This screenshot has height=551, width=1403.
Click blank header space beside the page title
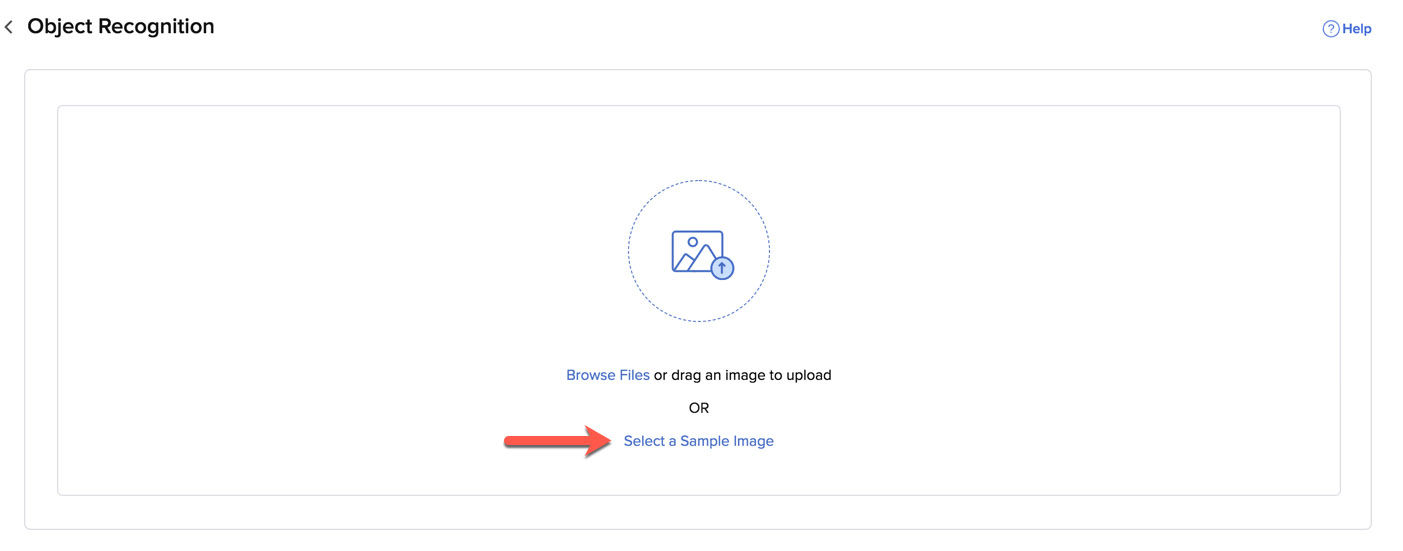700,27
